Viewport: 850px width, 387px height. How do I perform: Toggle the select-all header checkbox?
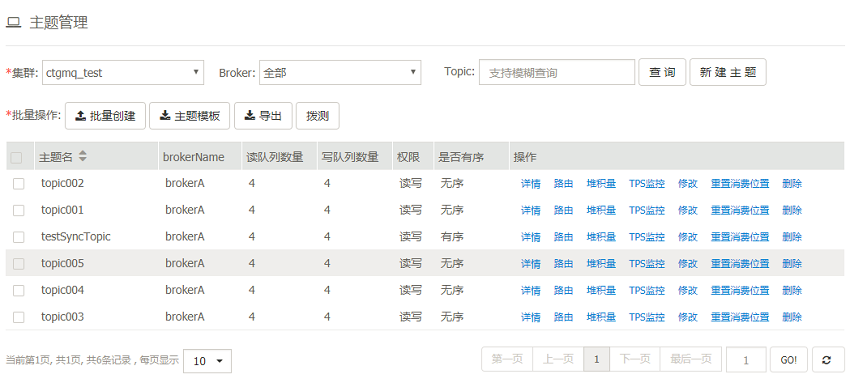point(16,158)
